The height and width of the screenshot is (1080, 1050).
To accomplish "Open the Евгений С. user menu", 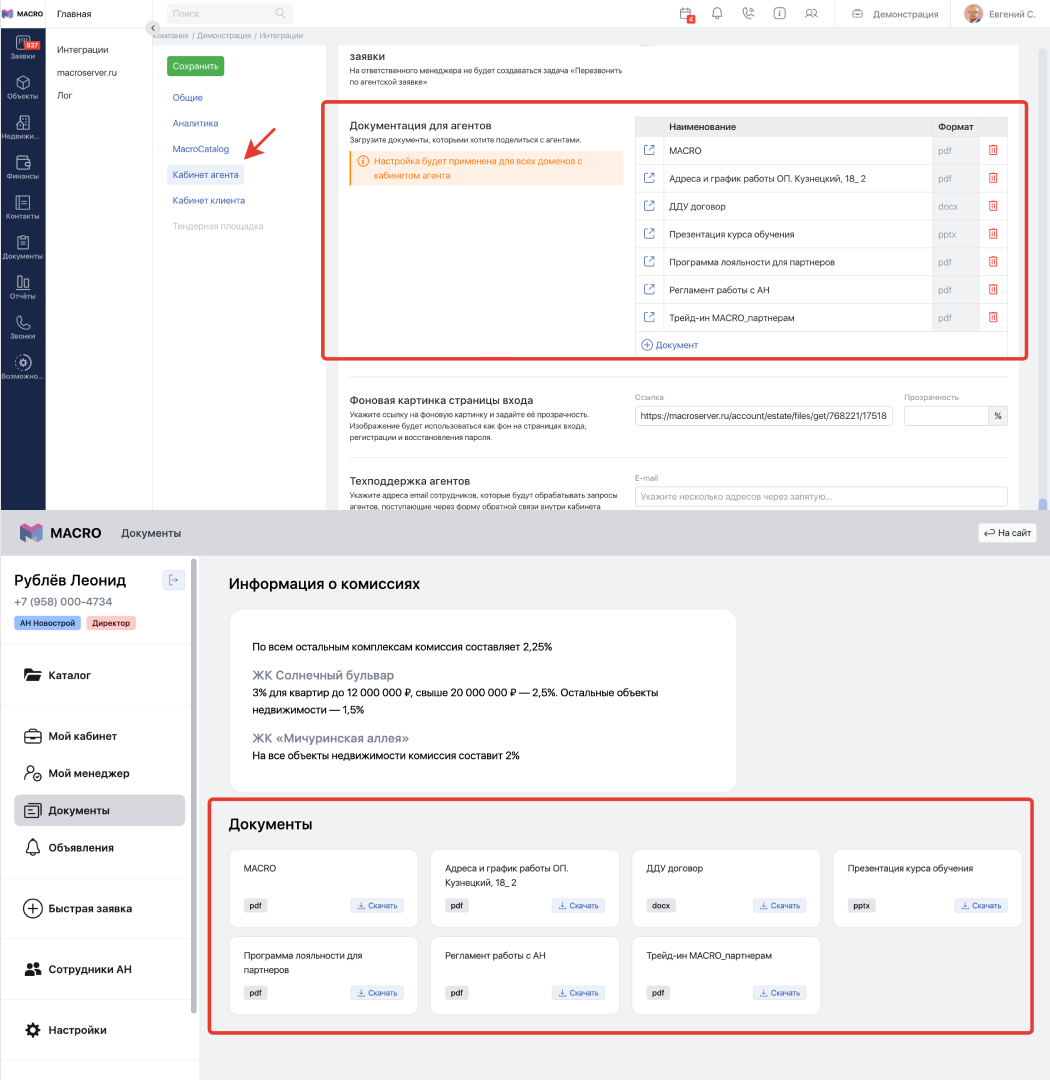I will pos(999,14).
